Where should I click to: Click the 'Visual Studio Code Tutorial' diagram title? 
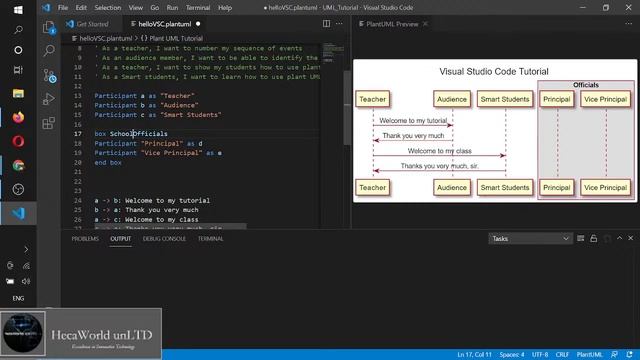[494, 71]
